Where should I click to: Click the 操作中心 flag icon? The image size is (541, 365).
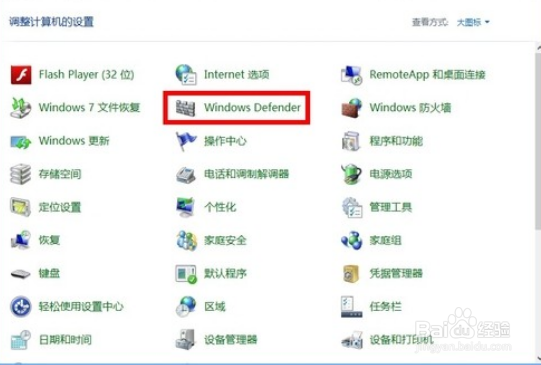(186, 141)
